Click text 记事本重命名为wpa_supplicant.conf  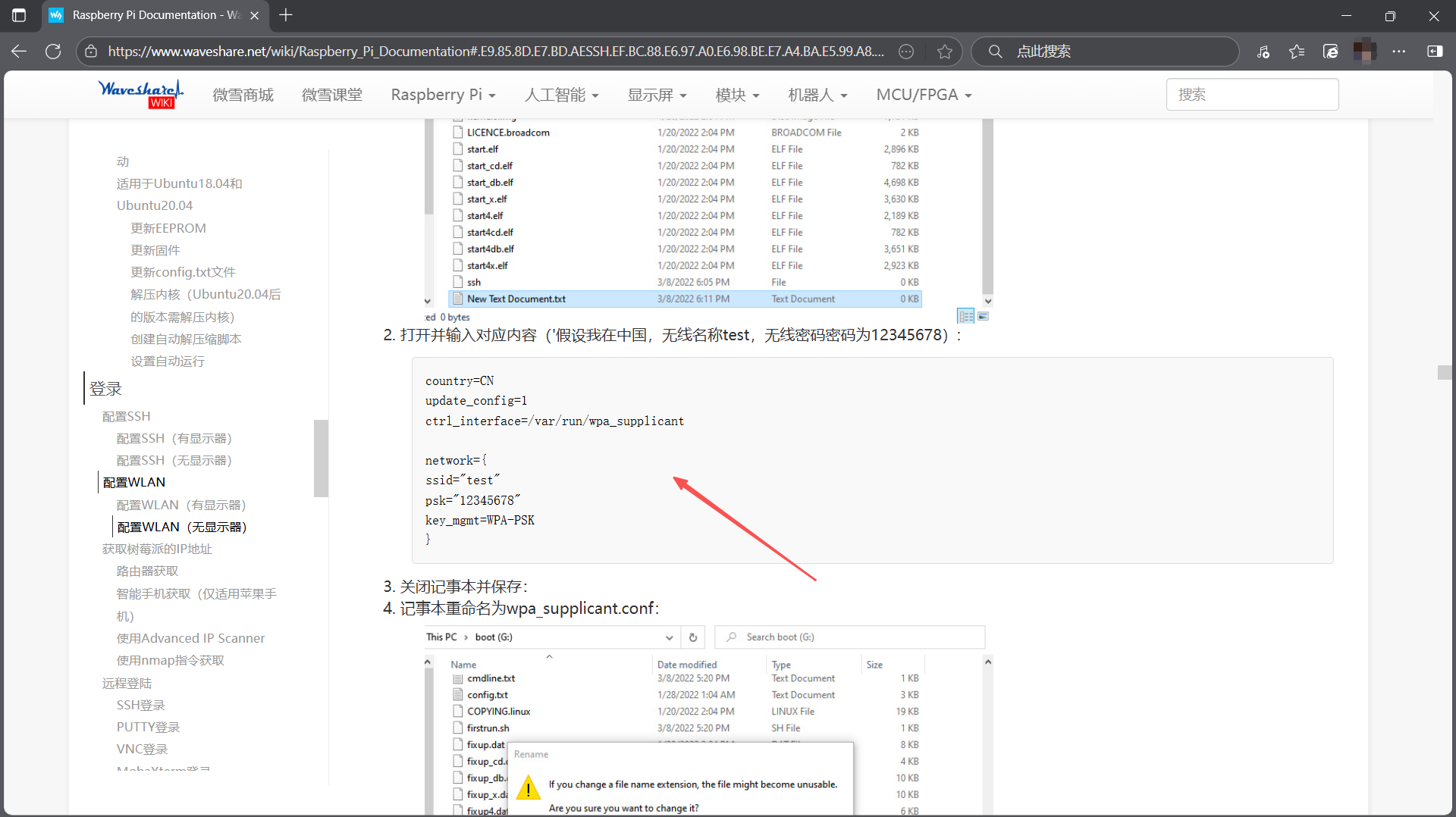529,609
